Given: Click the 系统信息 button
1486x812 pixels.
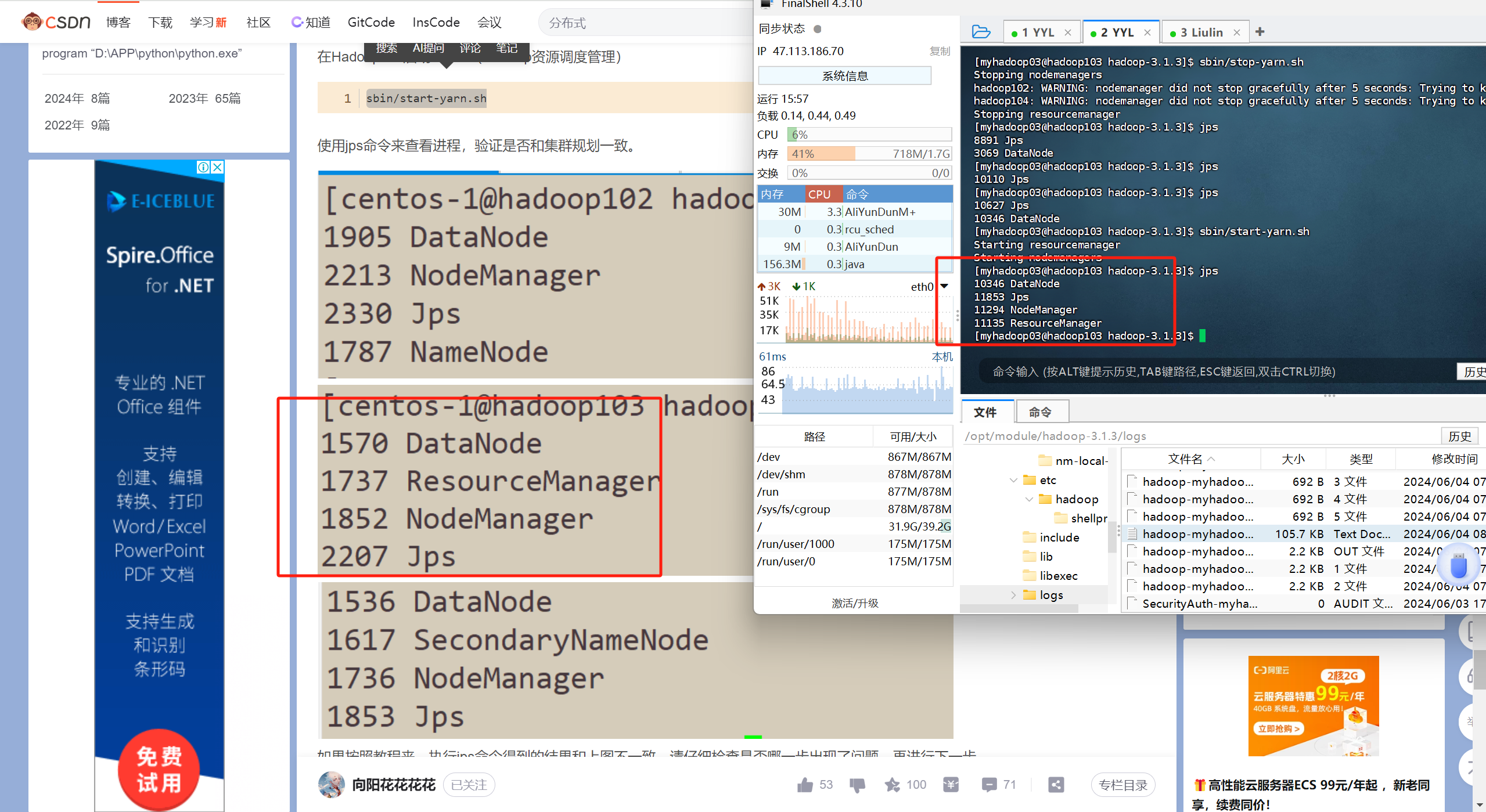Looking at the screenshot, I should tap(844, 76).
